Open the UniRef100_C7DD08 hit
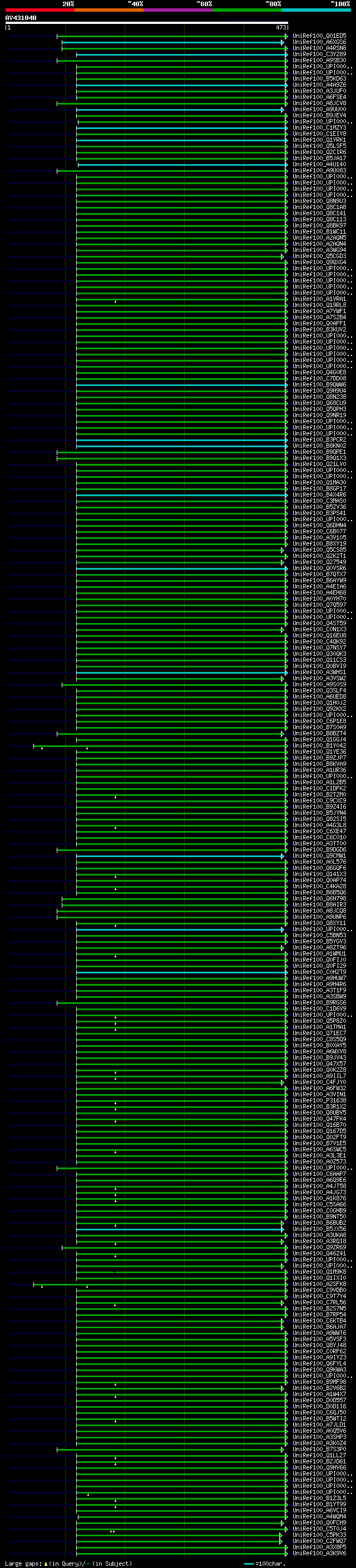The image size is (356, 1568). point(319,379)
